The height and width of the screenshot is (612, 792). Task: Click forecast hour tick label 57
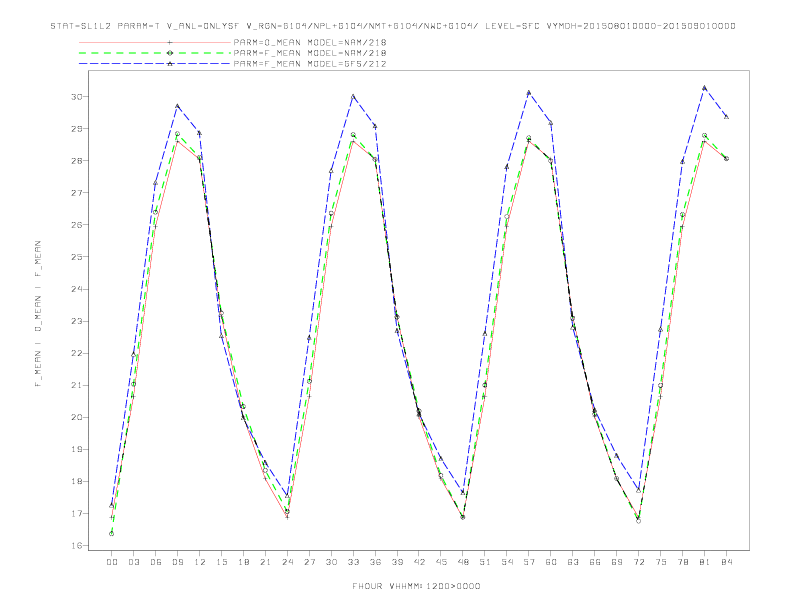[529, 562]
